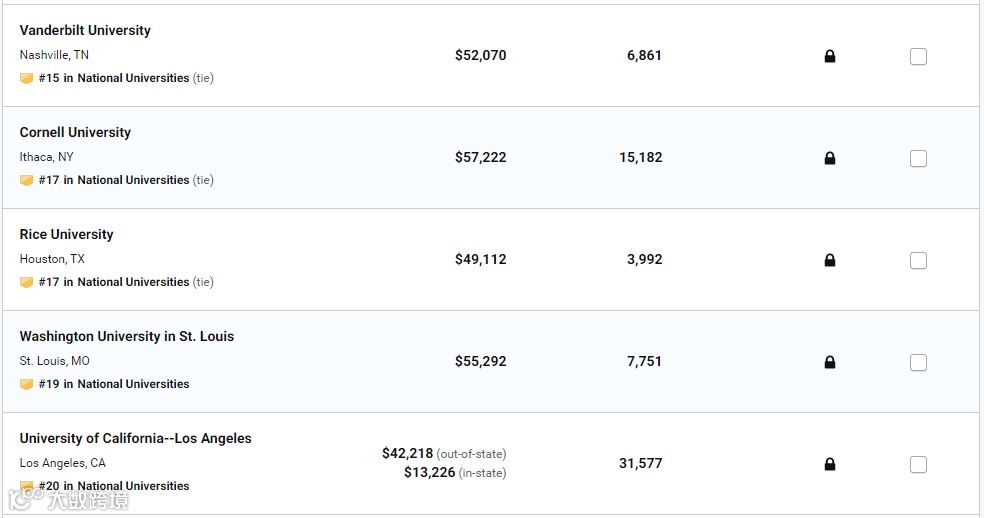Screen dimensions: 984x518
Task: View University of California--Los Angeles profile
Action: 135,438
